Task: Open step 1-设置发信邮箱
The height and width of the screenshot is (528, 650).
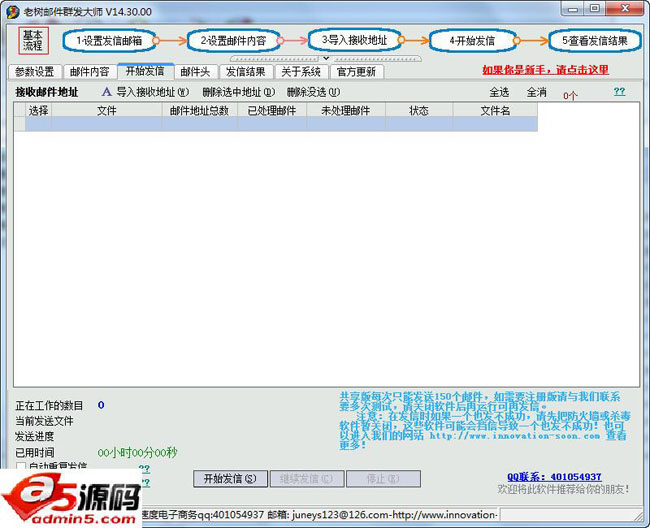Action: [110, 41]
